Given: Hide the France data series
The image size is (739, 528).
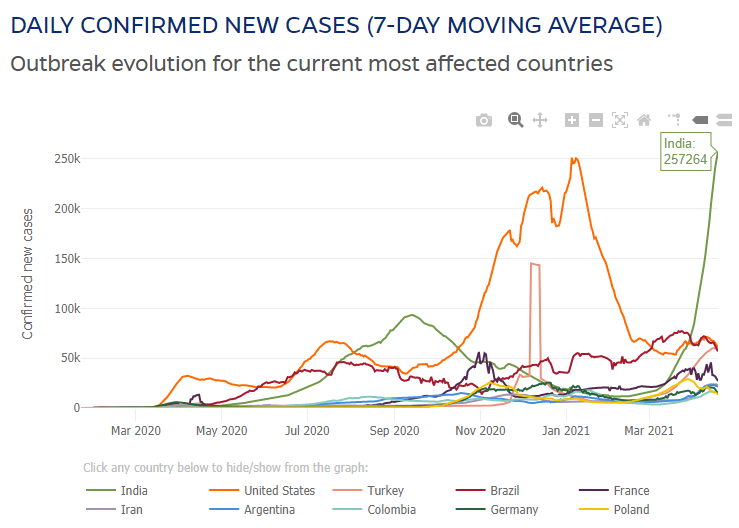Looking at the screenshot, I should coord(631,491).
